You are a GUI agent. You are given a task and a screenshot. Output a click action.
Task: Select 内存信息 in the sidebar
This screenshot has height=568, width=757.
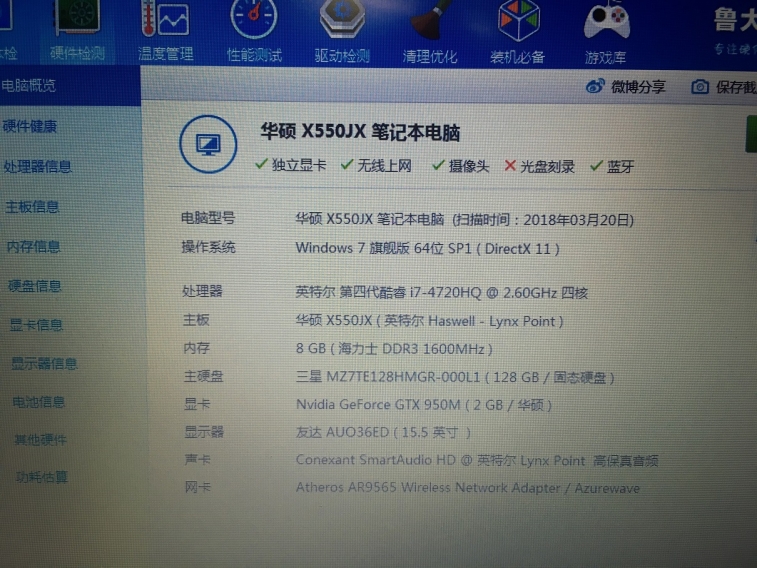(34, 247)
